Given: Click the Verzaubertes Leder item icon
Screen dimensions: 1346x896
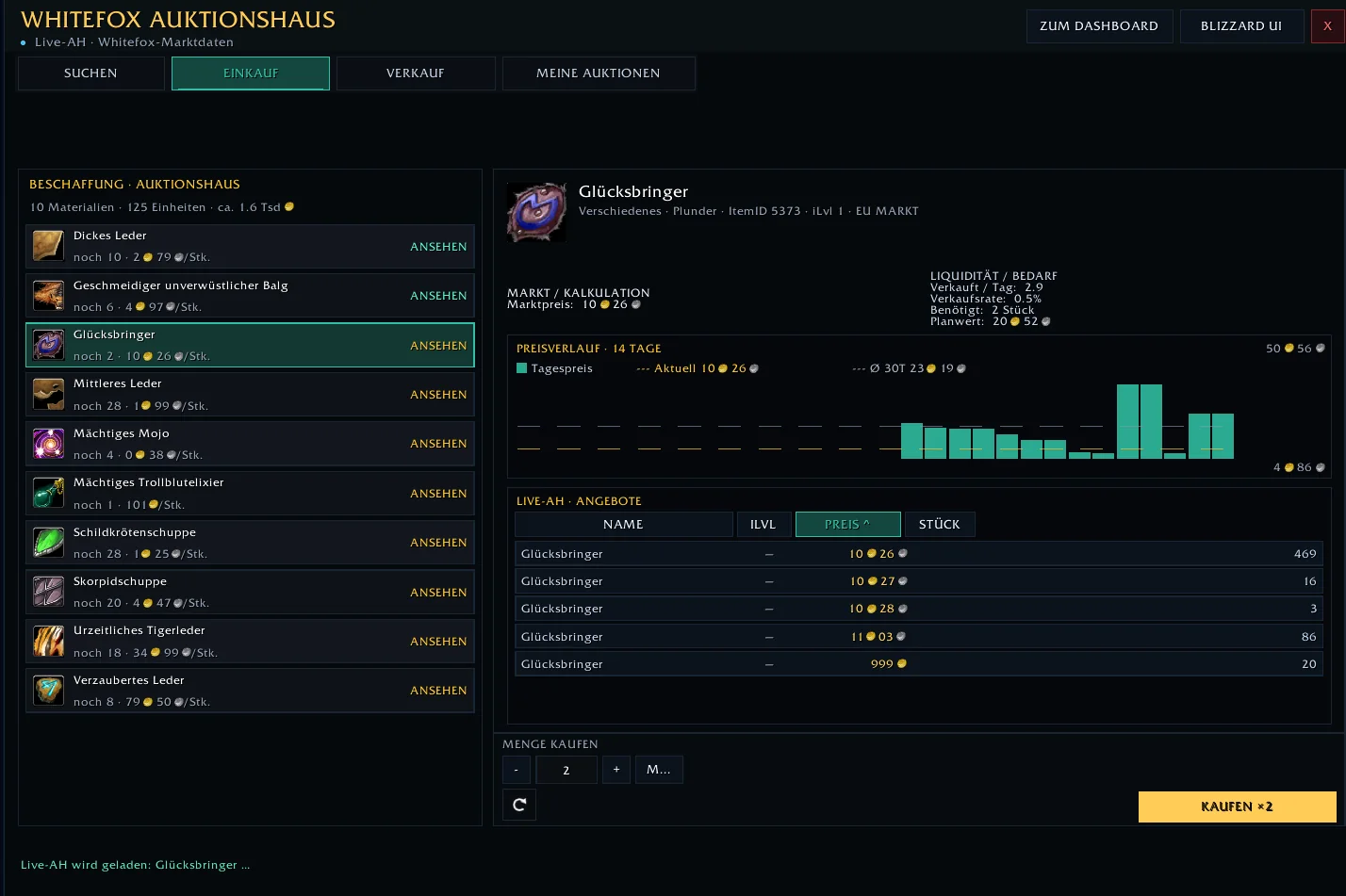Looking at the screenshot, I should [48, 690].
